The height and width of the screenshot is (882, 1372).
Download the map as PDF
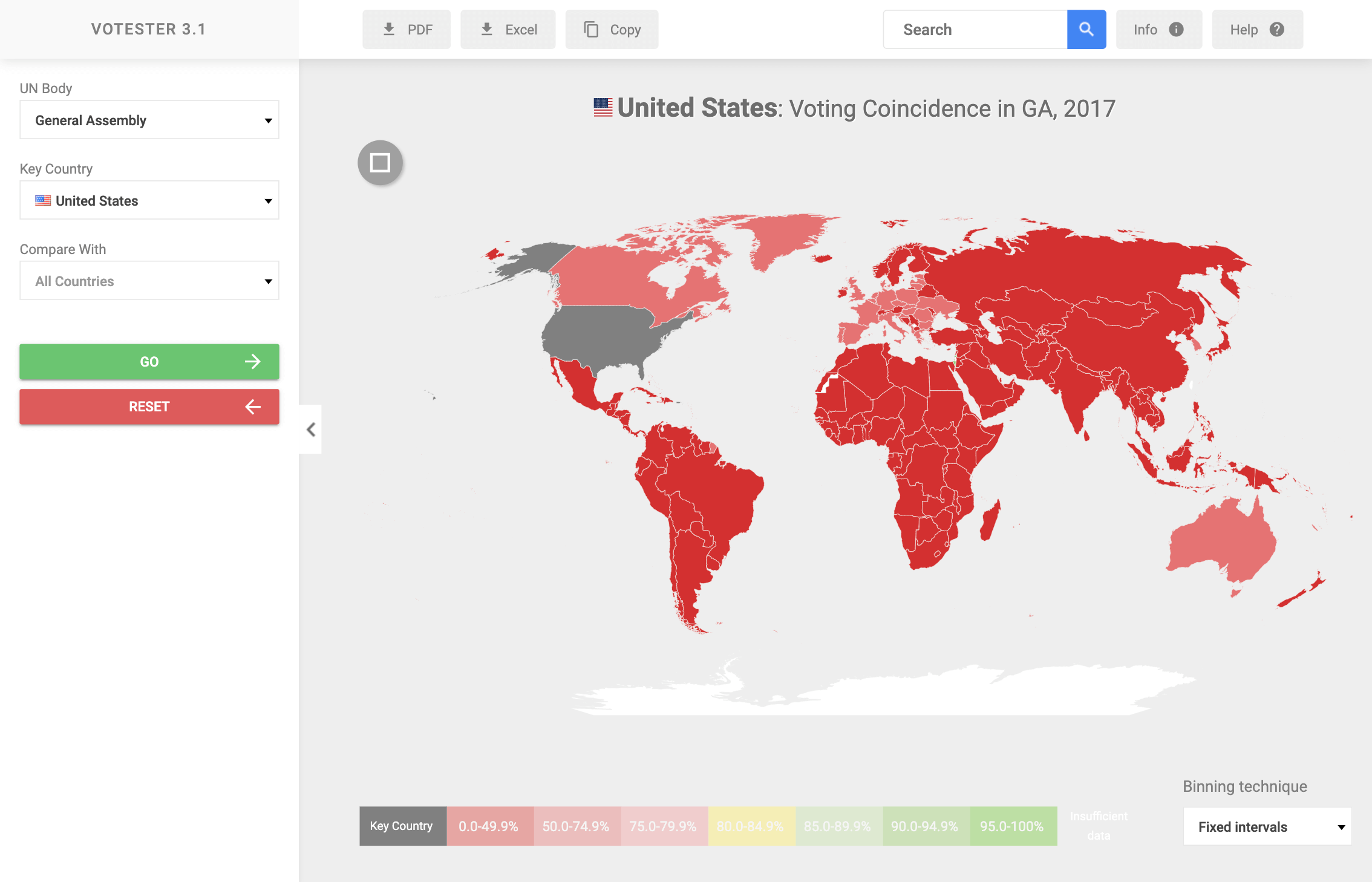407,29
